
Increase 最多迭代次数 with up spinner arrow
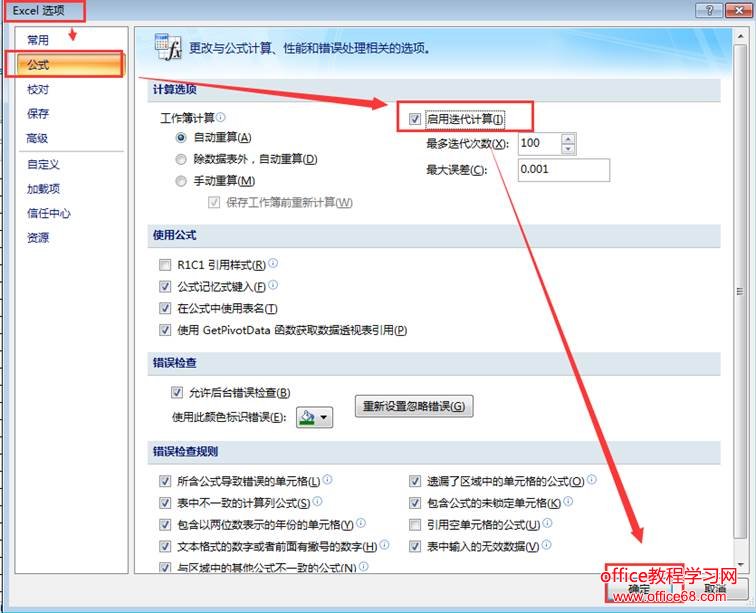[x=568, y=139]
